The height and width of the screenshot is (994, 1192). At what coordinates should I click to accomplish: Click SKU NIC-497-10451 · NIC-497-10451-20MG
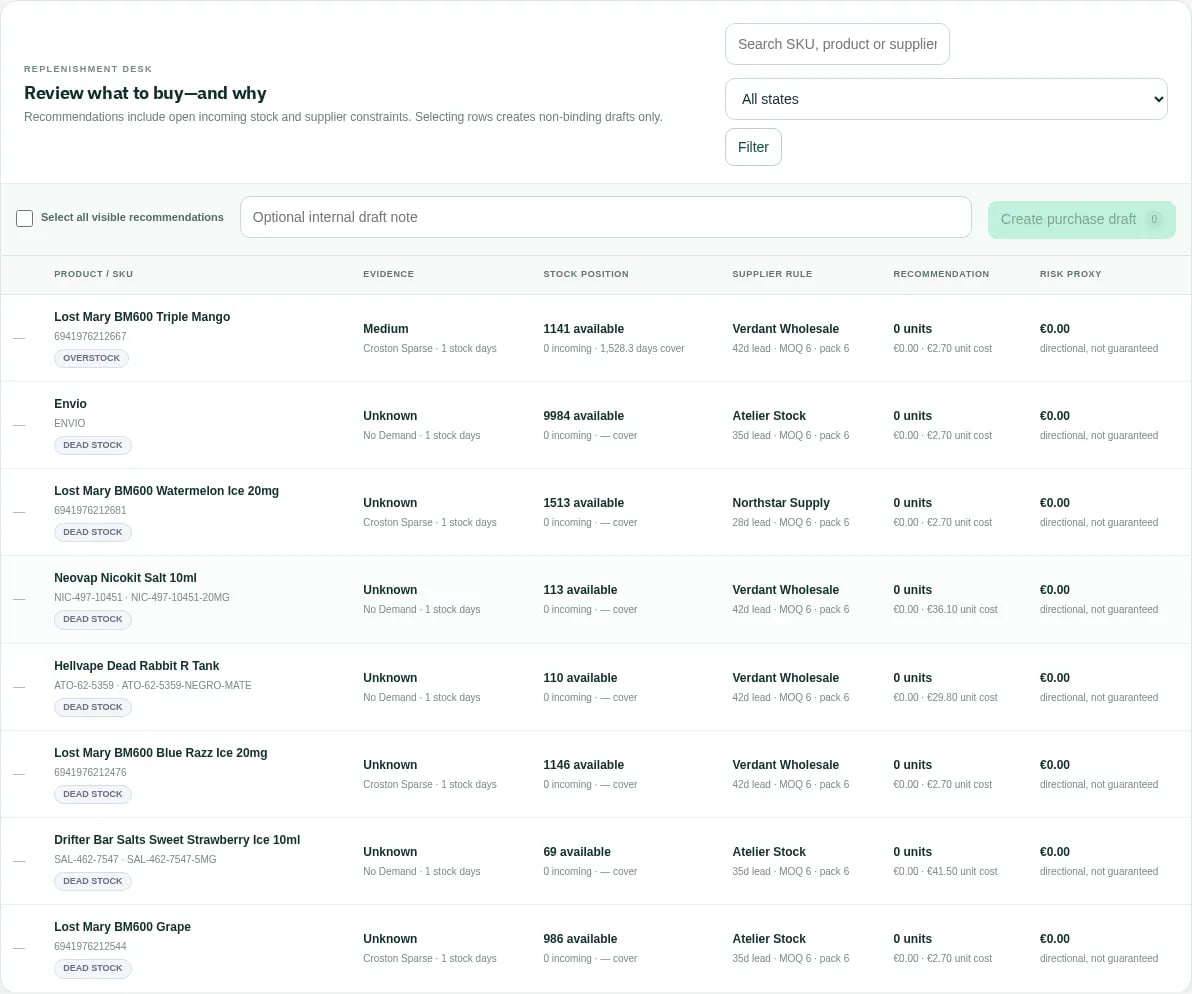click(142, 597)
